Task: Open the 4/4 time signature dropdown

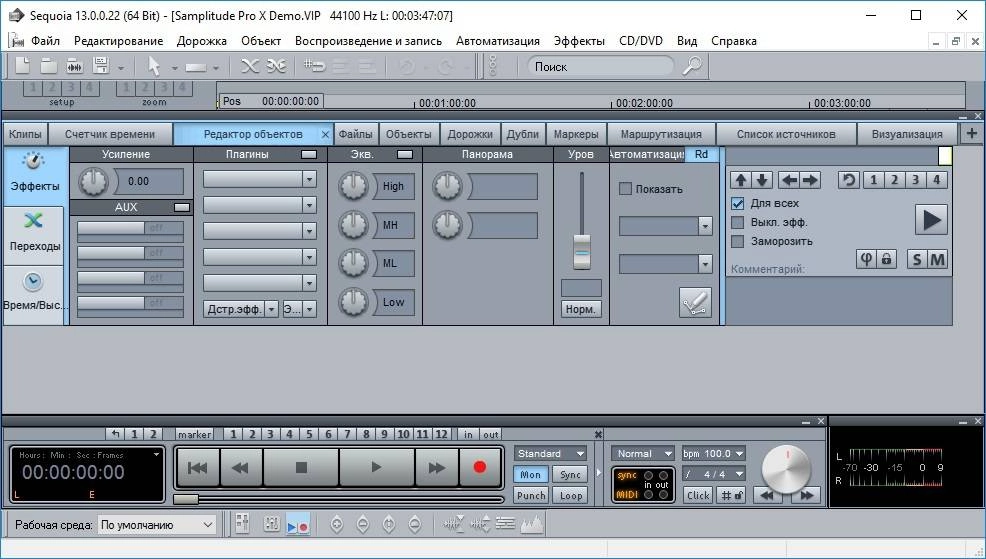Action: point(714,474)
